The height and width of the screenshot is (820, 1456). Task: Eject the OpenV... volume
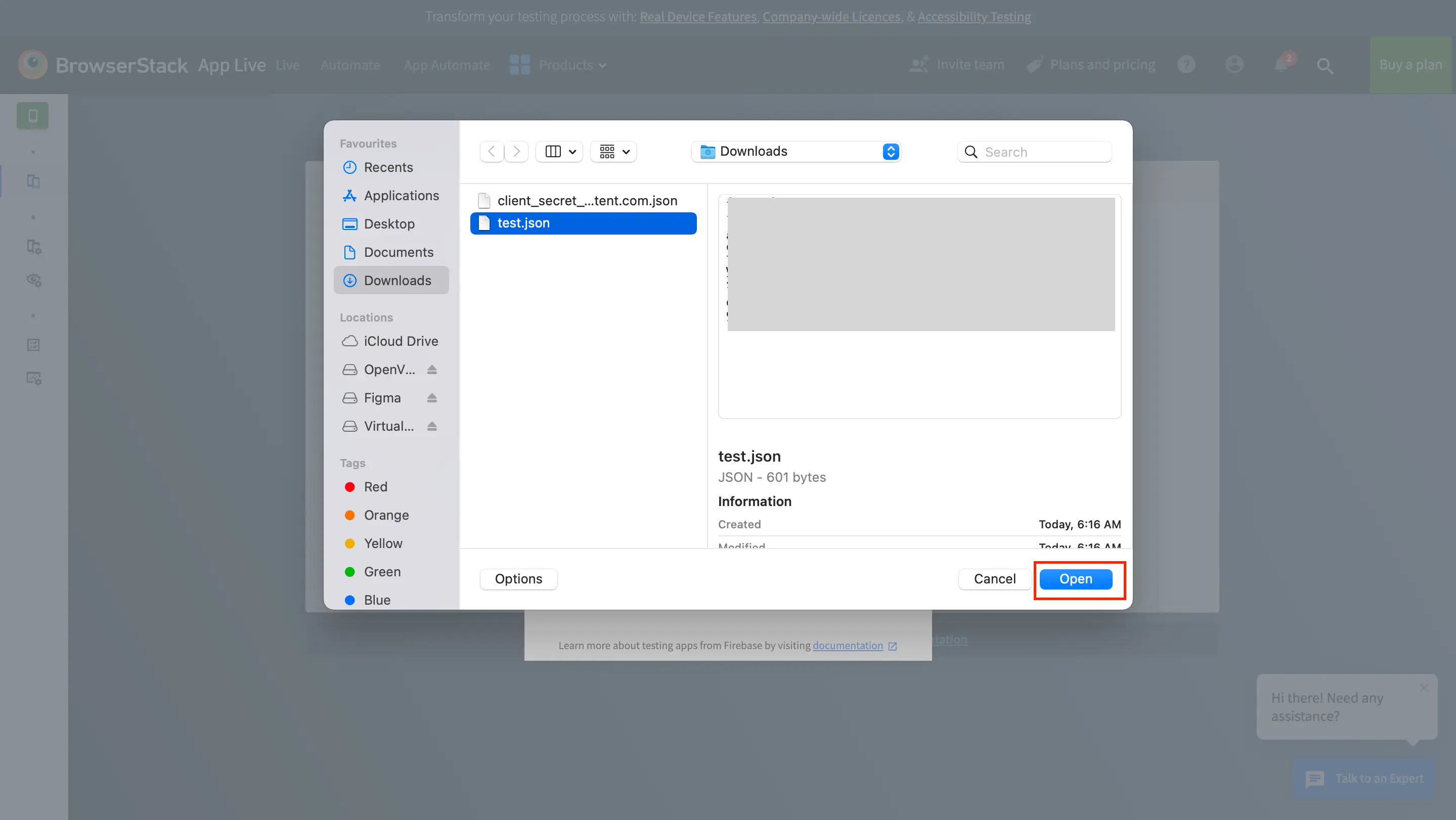click(x=432, y=370)
